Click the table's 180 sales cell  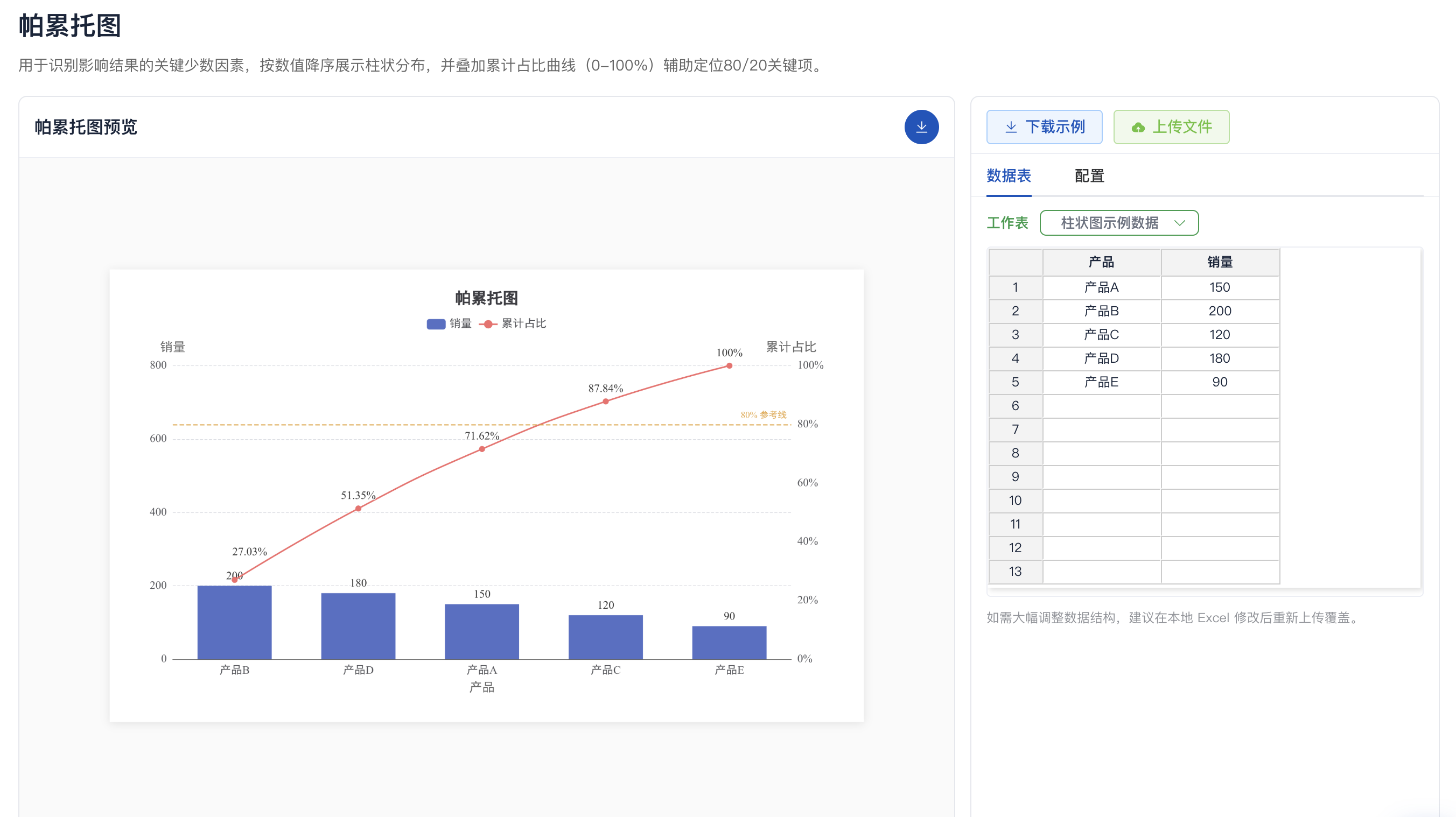point(1220,359)
